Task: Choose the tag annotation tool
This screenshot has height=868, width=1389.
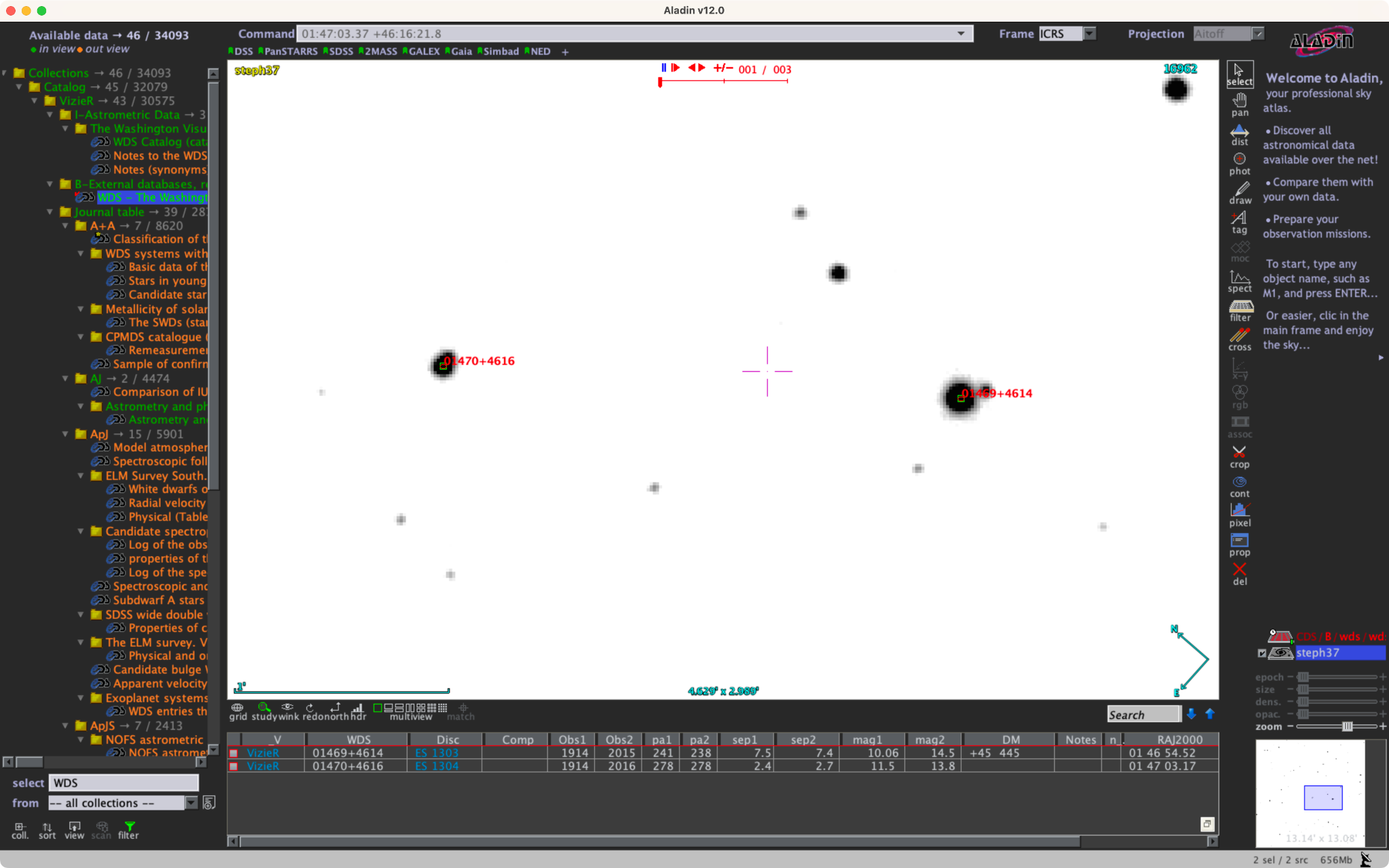Action: click(1239, 222)
